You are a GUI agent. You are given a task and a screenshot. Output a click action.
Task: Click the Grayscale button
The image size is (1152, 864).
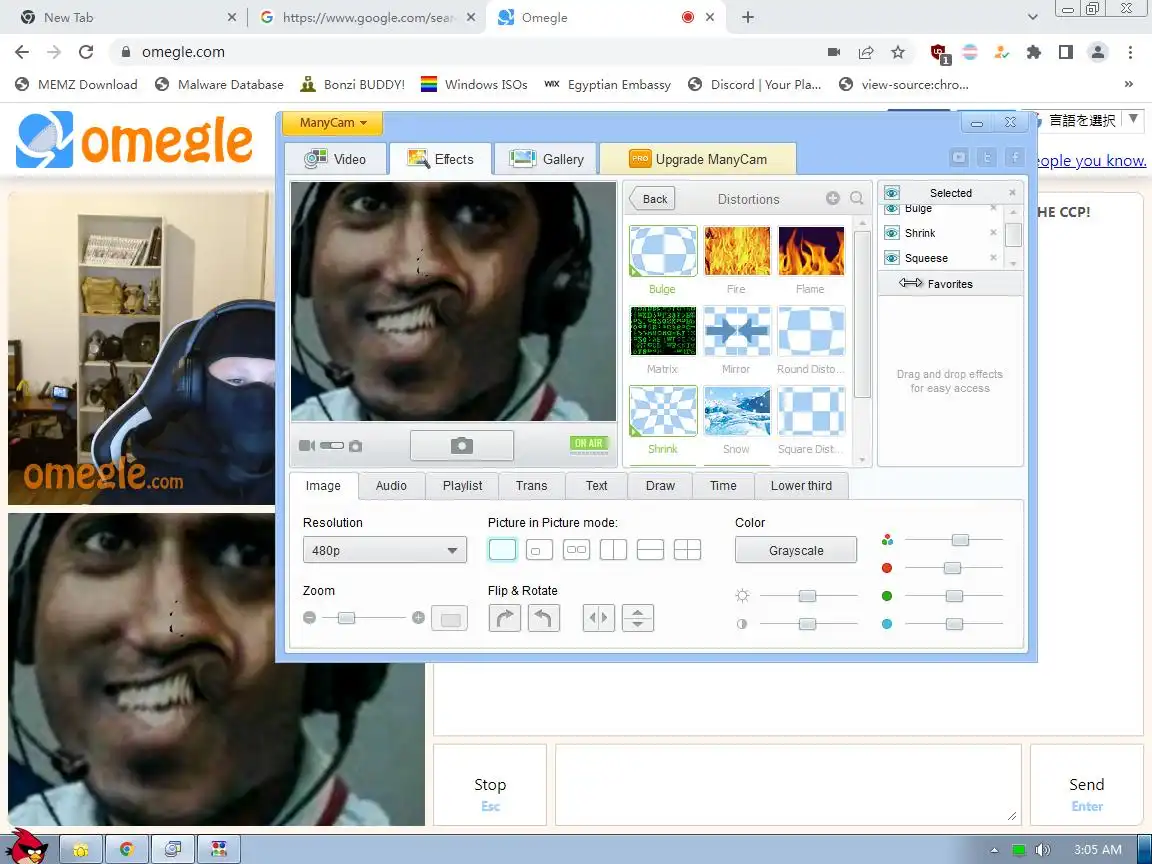point(796,550)
